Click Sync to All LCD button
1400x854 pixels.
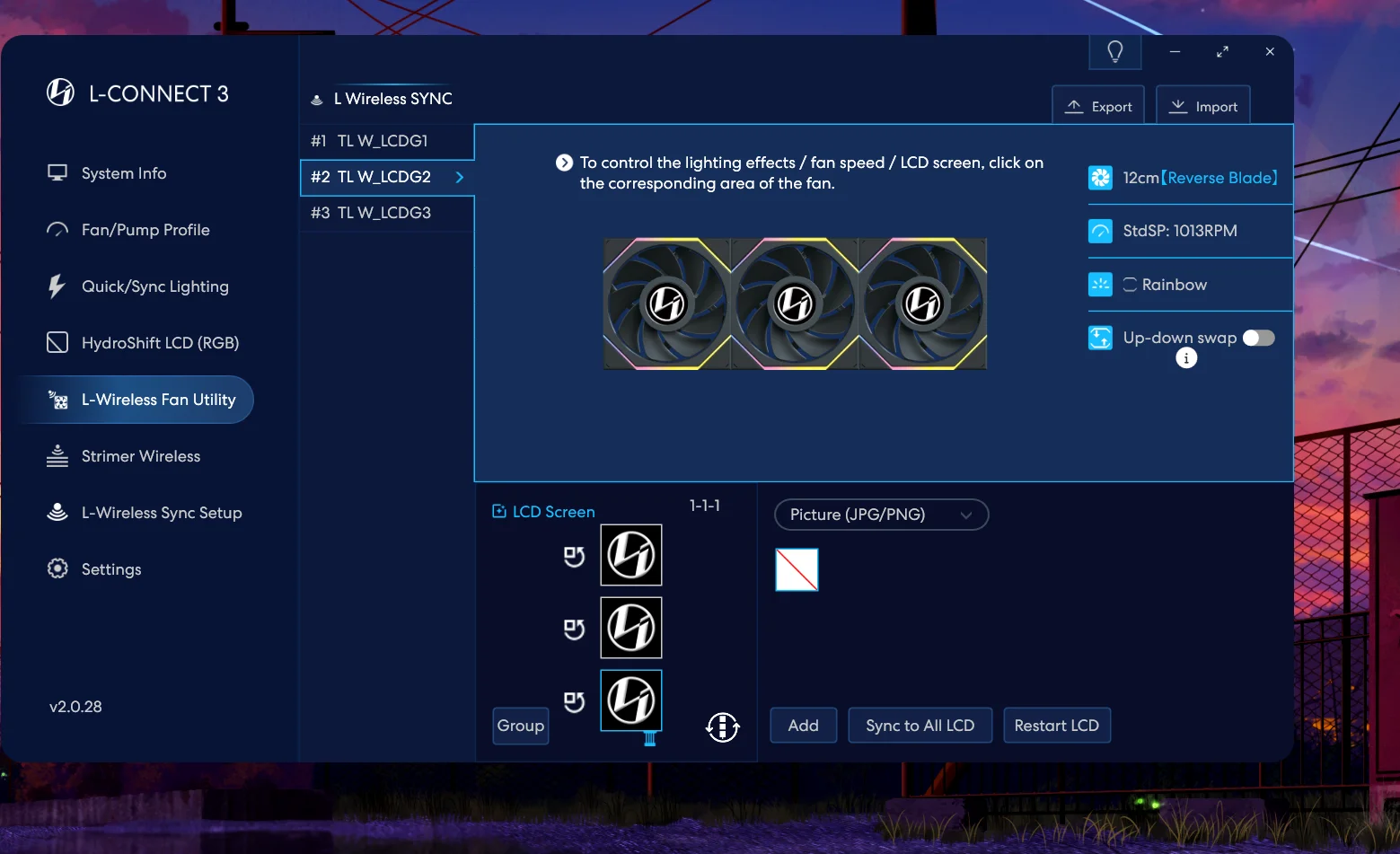[x=920, y=726]
